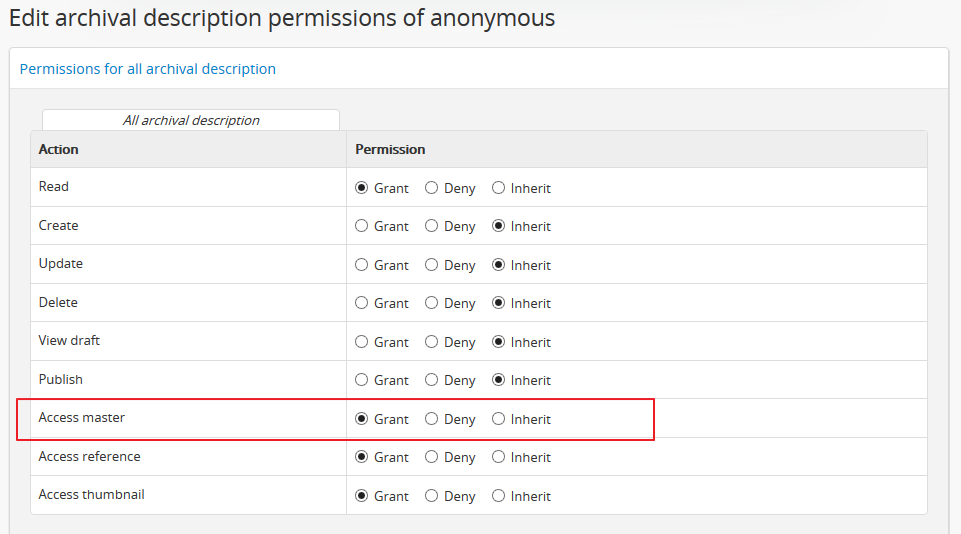Select Inherit for Read action
961x534 pixels.
499,188
